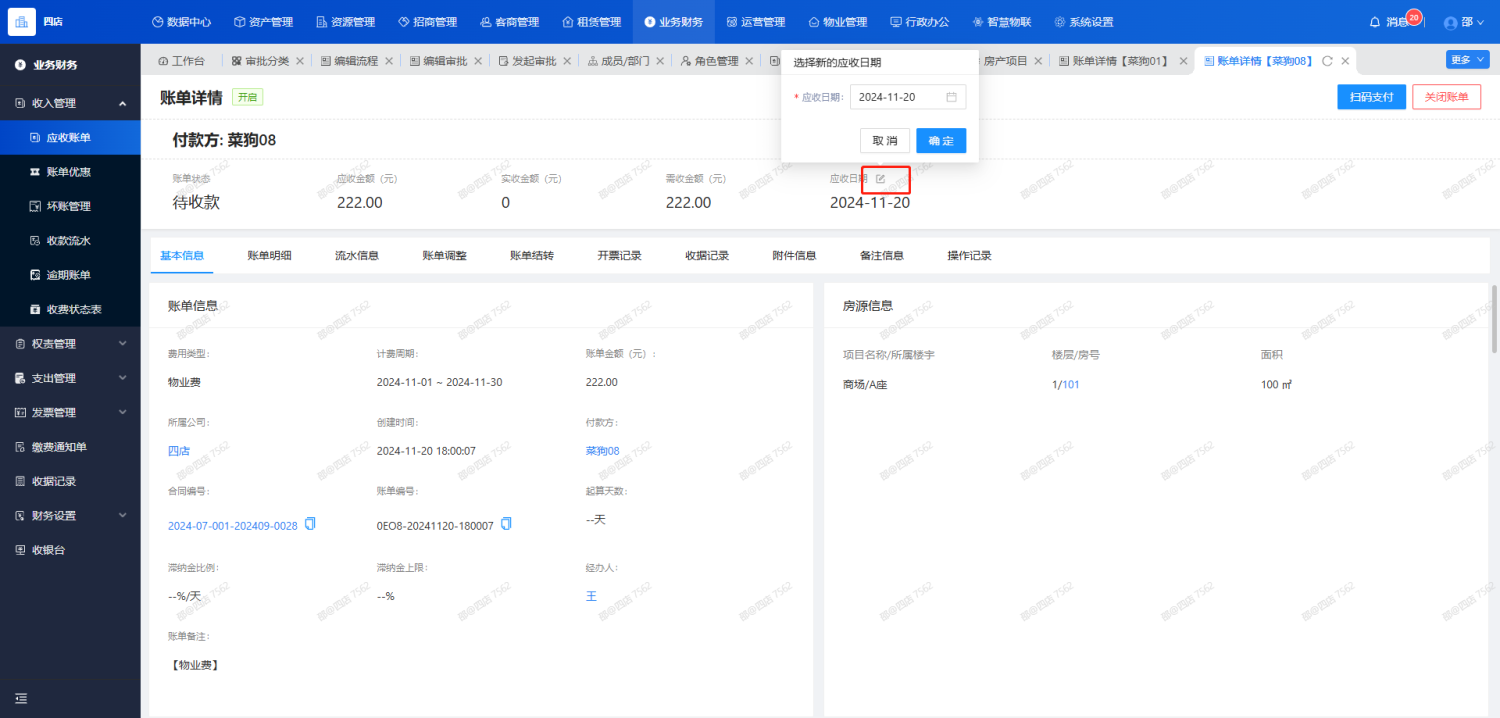
Task: Switch to the 流水信息 tab
Action: pos(357,255)
